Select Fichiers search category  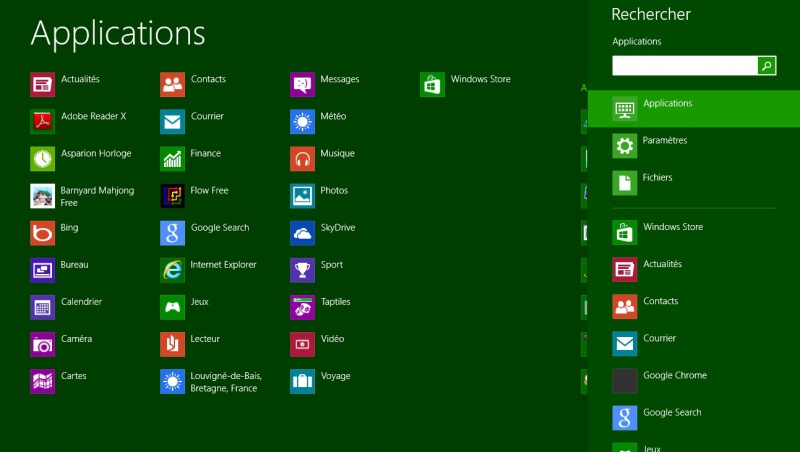(694, 183)
